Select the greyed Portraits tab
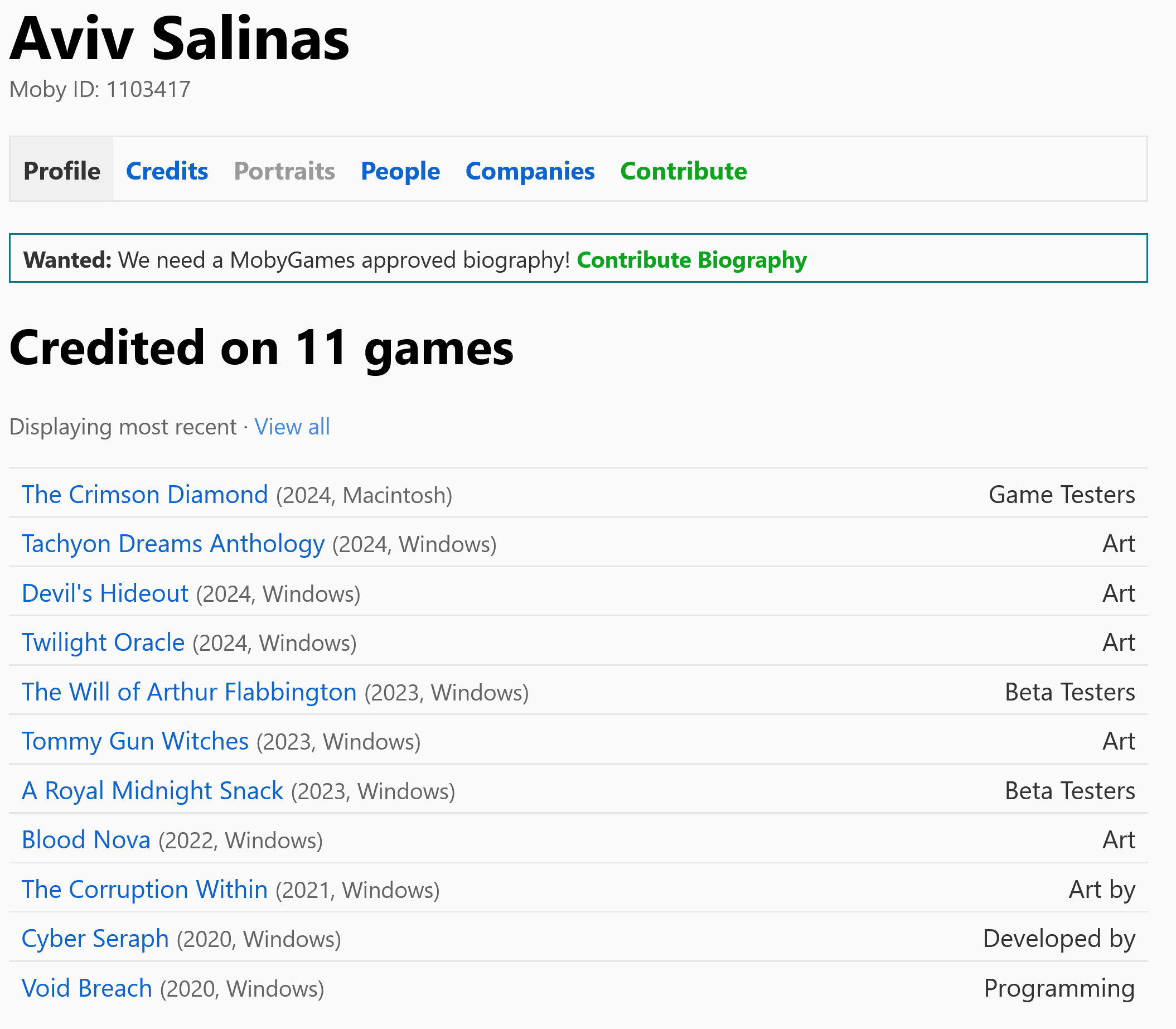Viewport: 1176px width, 1029px height. click(284, 171)
